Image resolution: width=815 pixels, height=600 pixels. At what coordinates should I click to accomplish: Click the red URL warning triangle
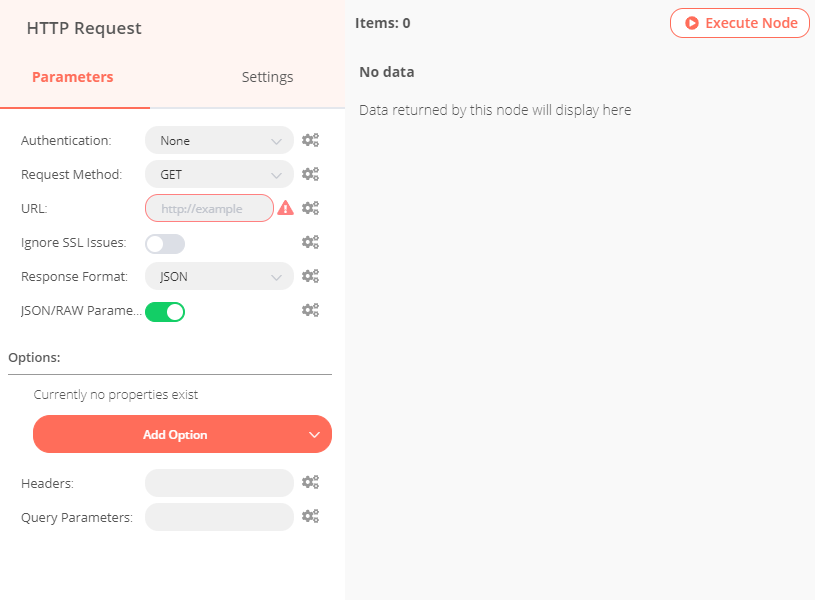click(286, 208)
